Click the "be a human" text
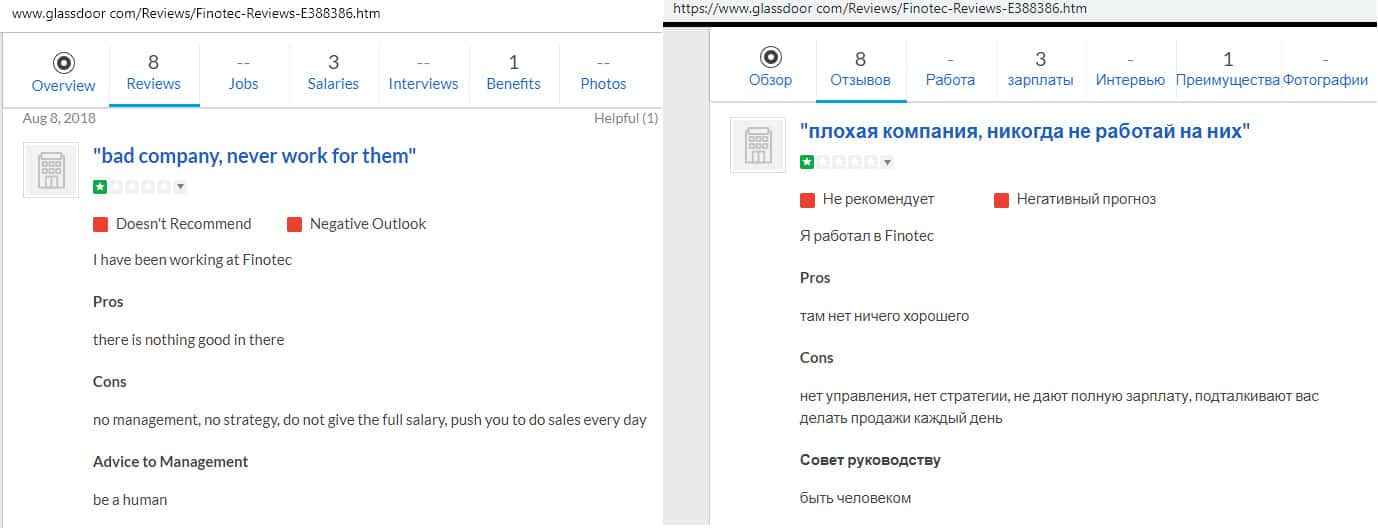This screenshot has width=1378, height=529. 130,500
